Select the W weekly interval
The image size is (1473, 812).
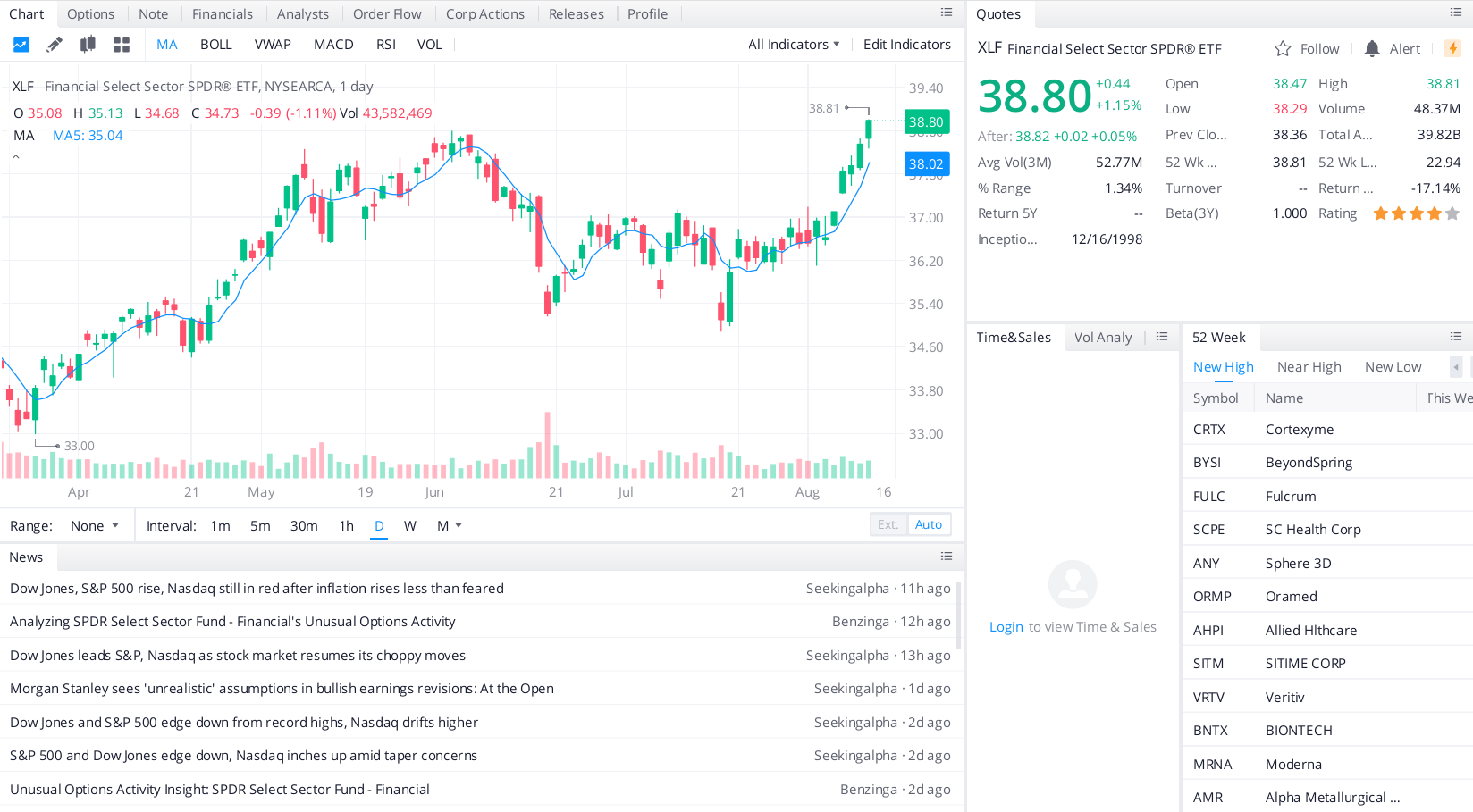point(410,526)
